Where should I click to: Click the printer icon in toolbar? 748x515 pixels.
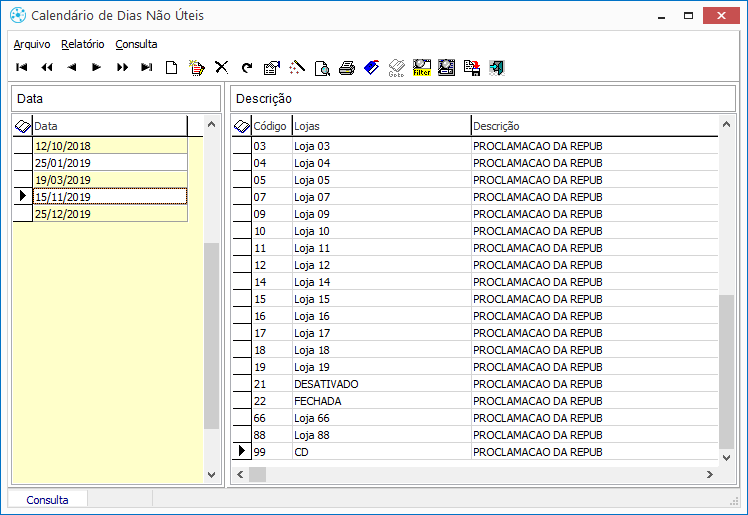pos(346,68)
